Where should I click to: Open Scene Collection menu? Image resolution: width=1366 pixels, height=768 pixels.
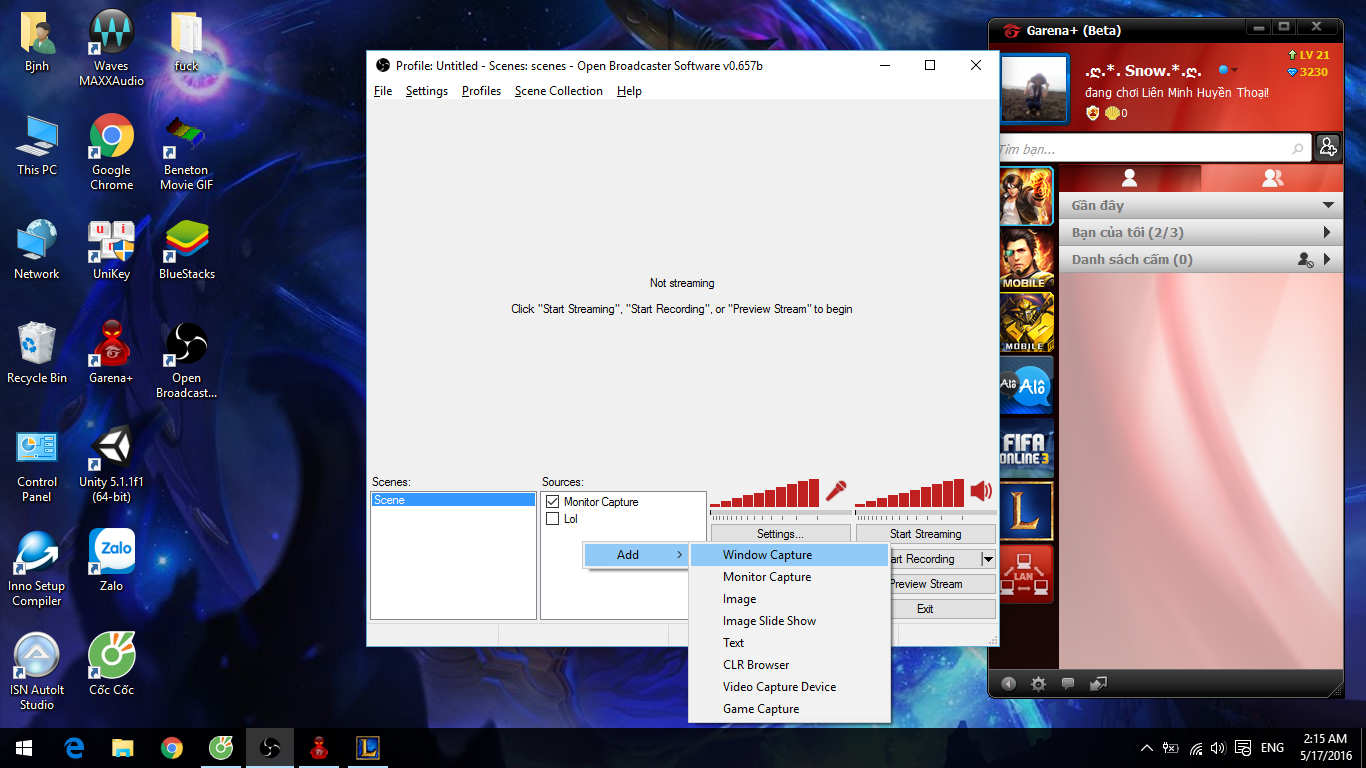coord(559,91)
